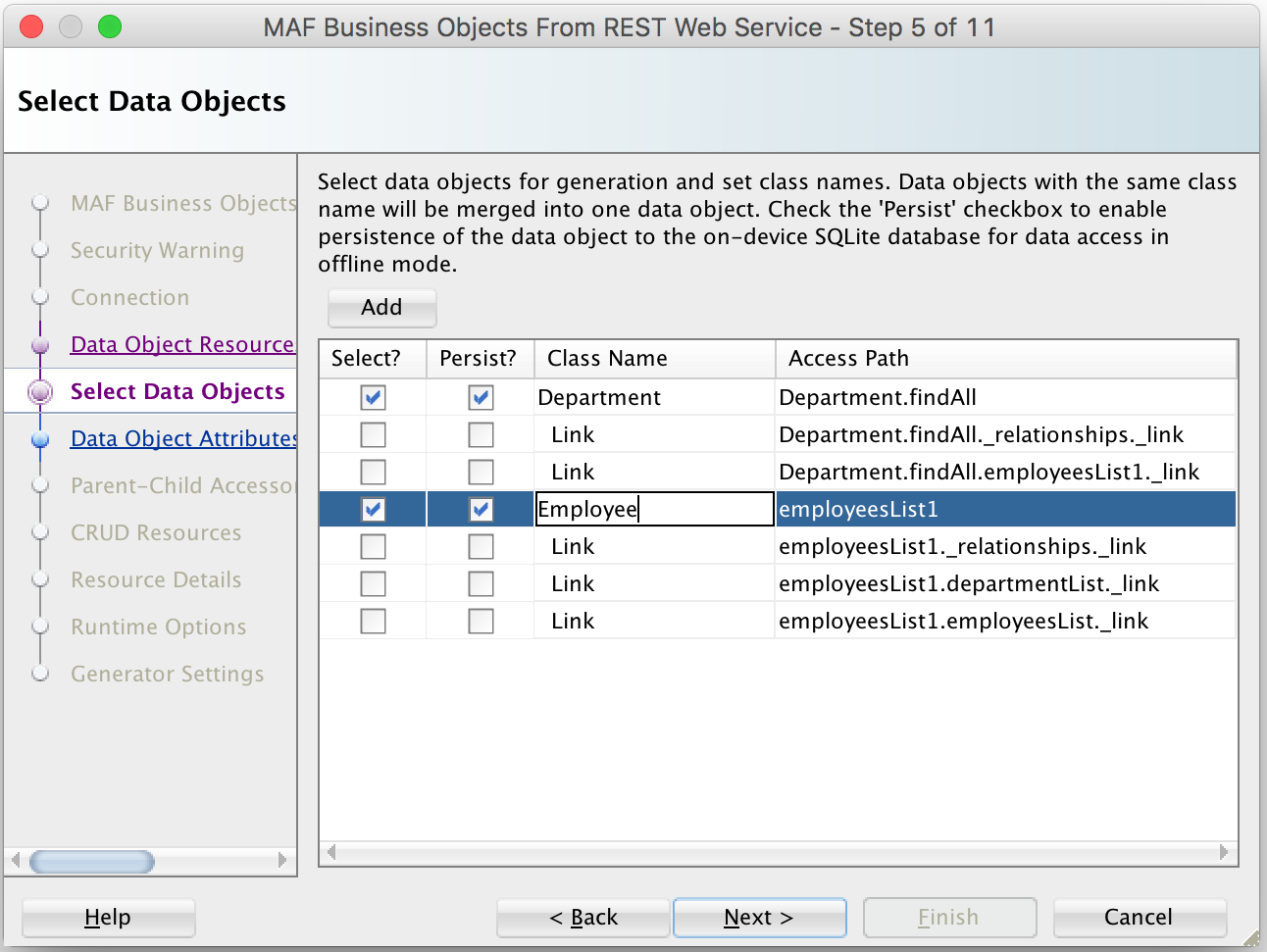Viewport: 1267px width, 952px height.
Task: Select the Department.findAll._relationships._link access path
Action: [x=1005, y=434]
